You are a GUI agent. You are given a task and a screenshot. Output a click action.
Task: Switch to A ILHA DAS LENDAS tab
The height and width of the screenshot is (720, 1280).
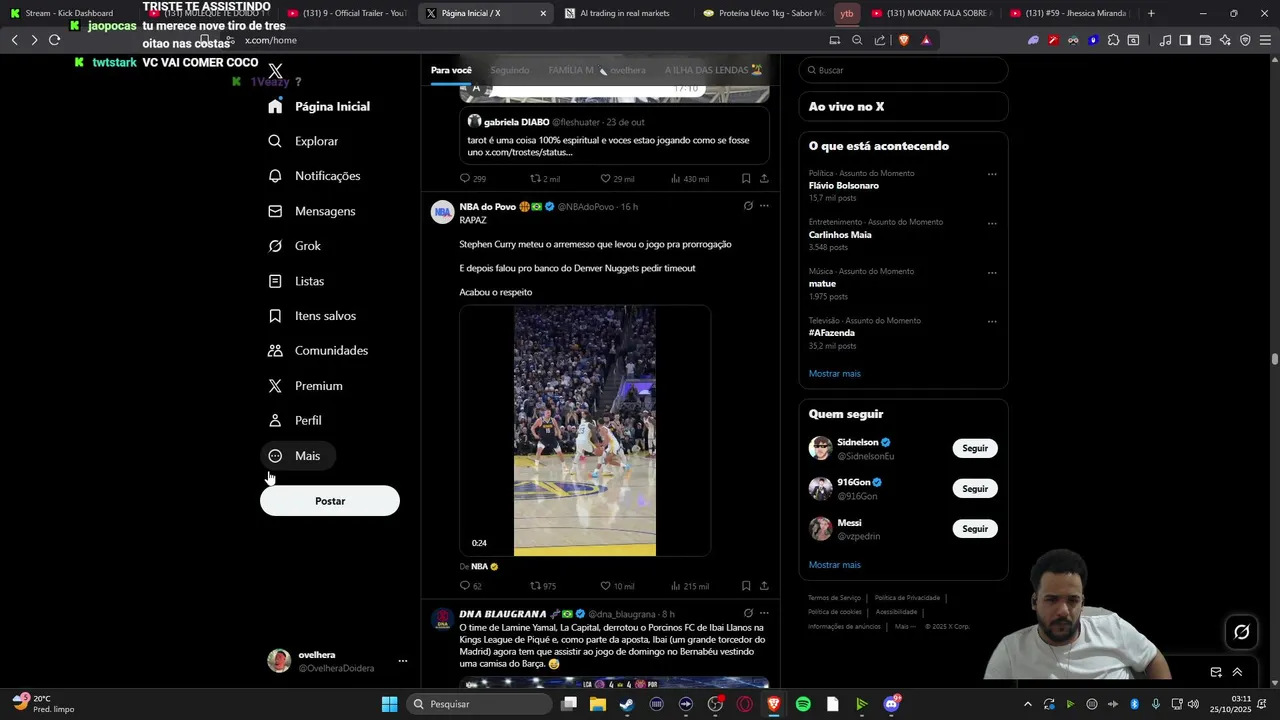coord(714,70)
